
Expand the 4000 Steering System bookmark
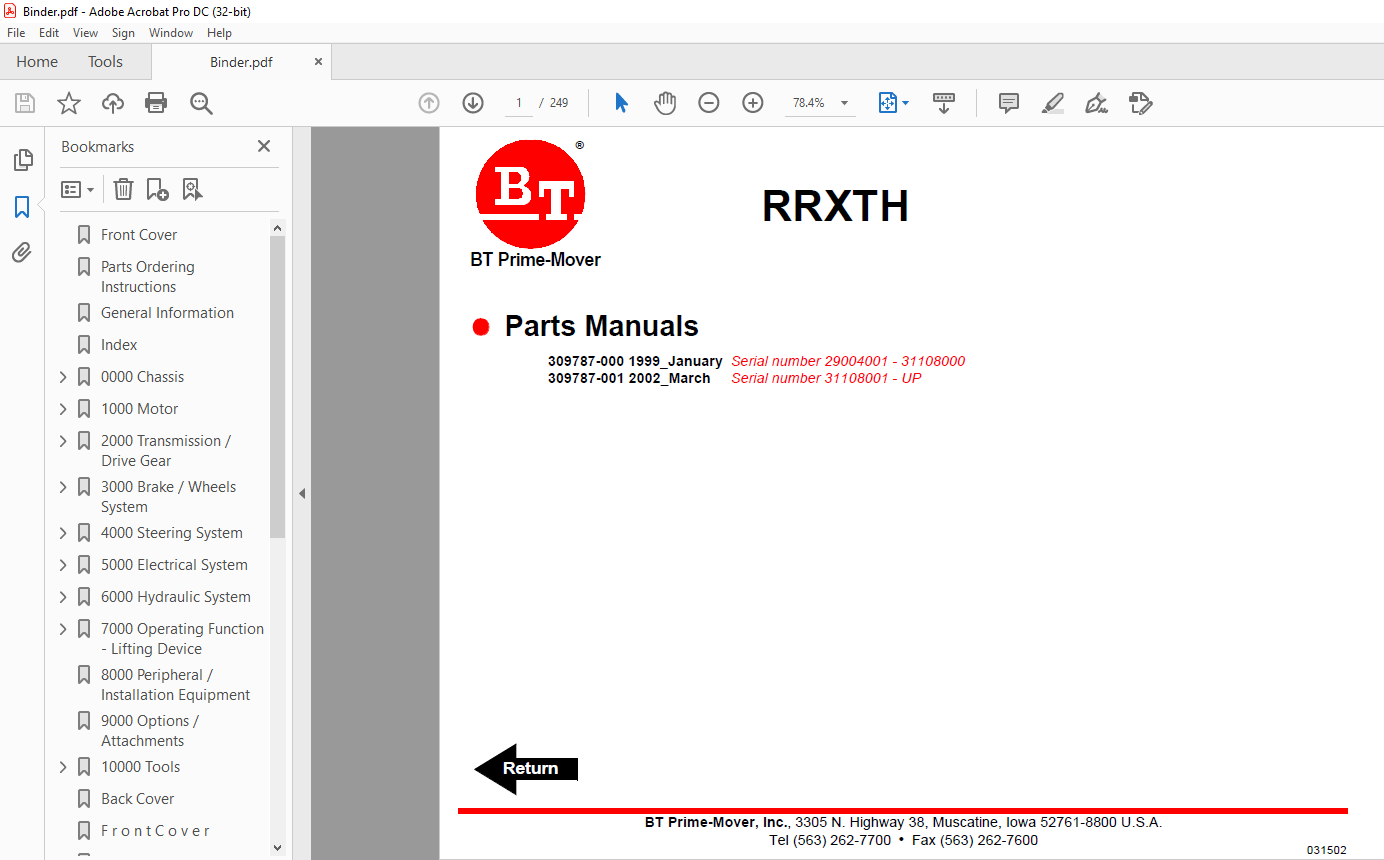(63, 533)
